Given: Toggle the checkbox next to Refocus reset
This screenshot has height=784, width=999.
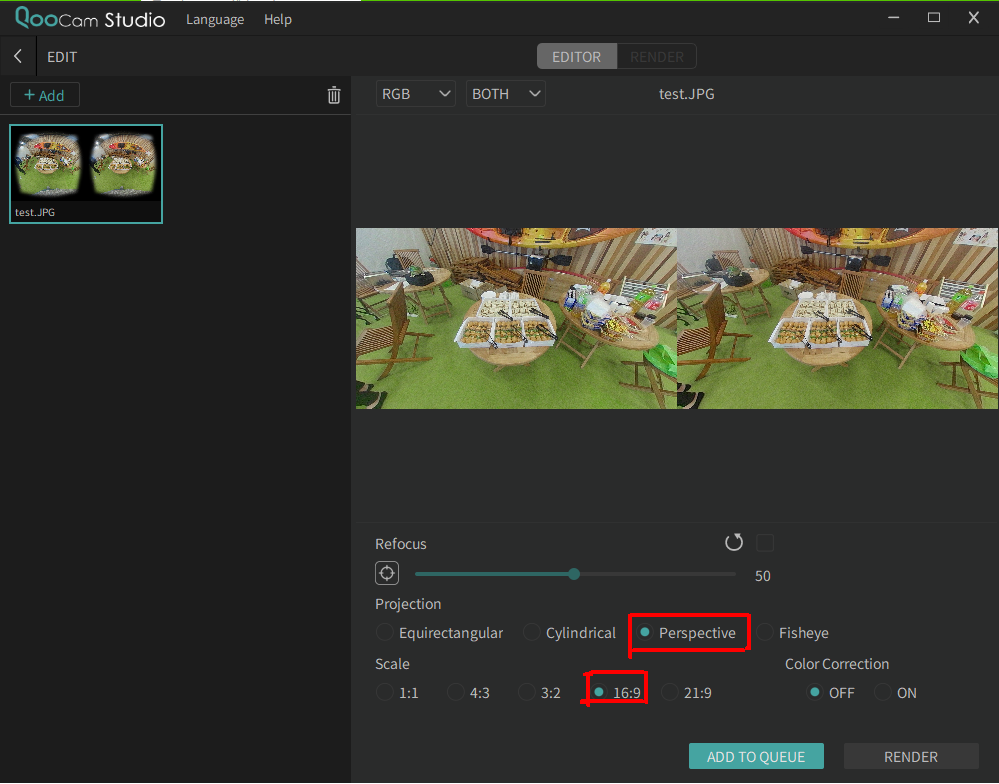Looking at the screenshot, I should point(765,543).
